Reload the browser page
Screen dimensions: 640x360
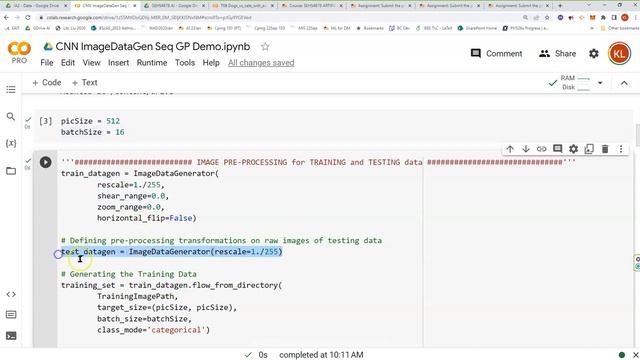pos(28,18)
